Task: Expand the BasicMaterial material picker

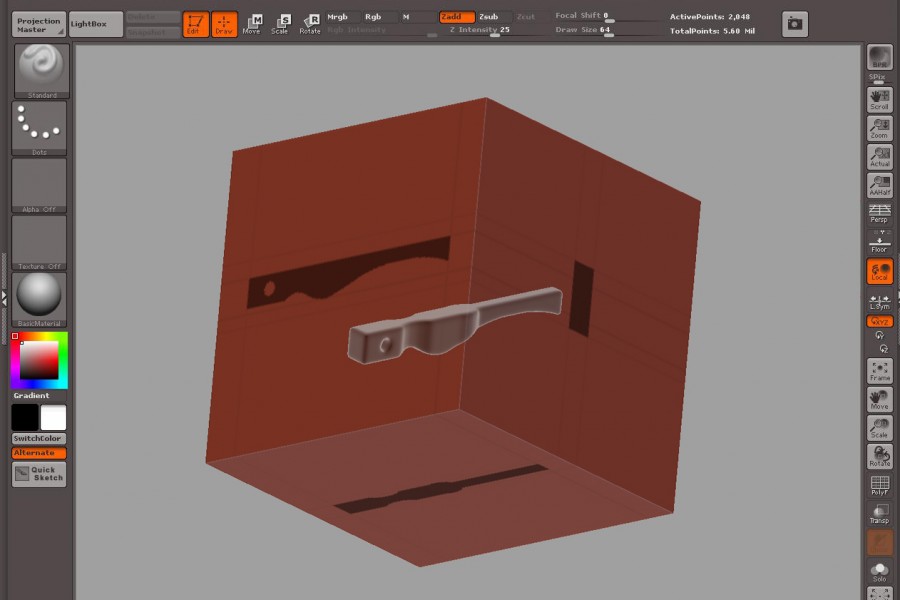Action: 39,299
